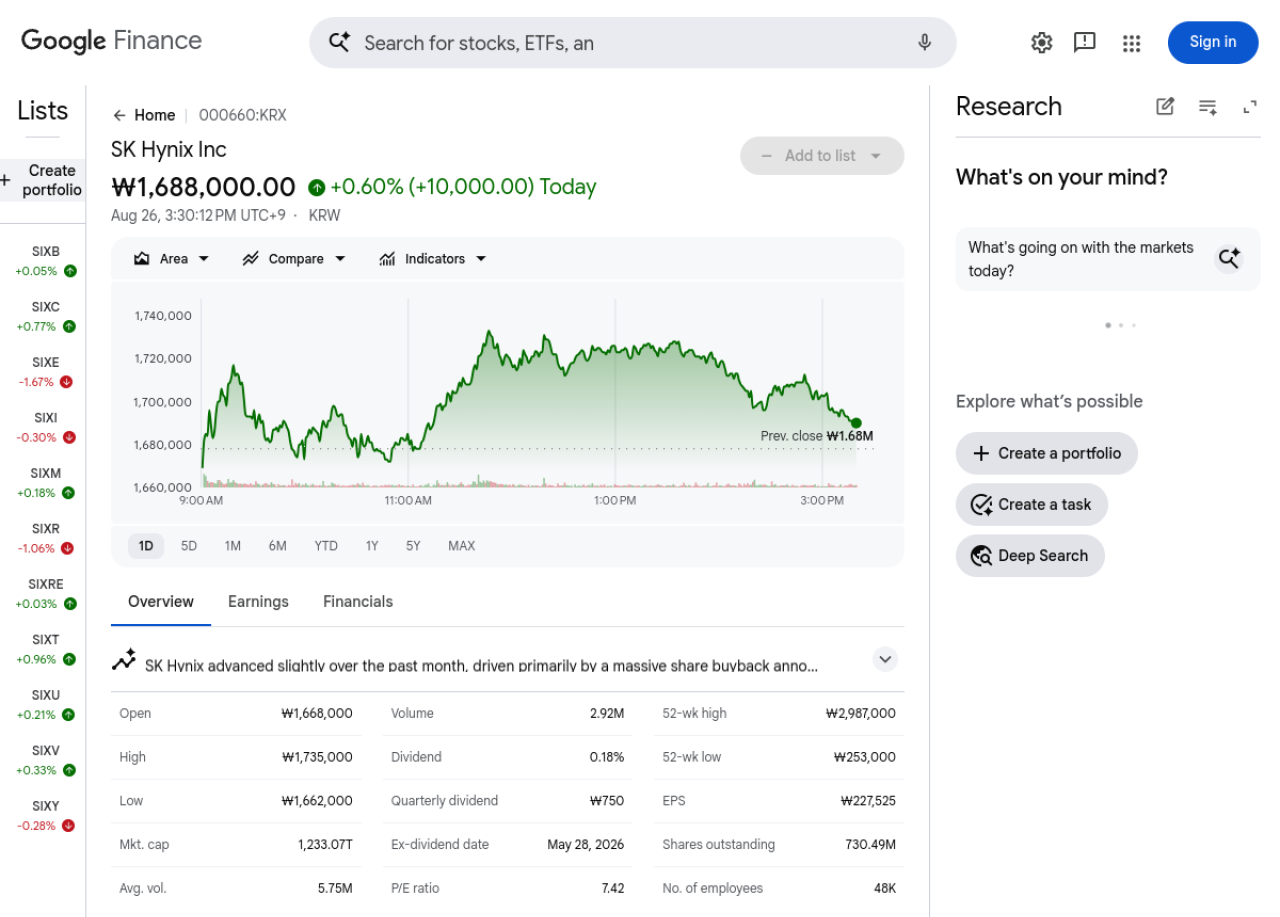Open the Compare dropdown

coord(294,259)
